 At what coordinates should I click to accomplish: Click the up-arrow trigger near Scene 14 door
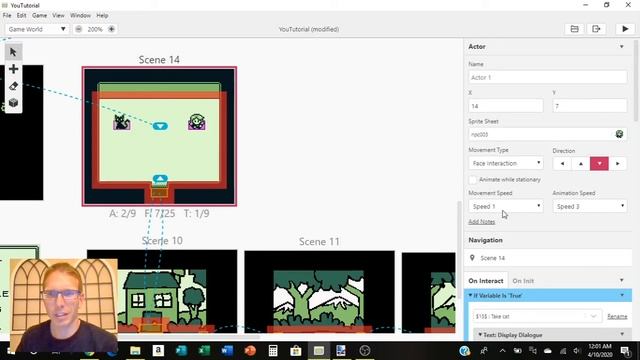(x=160, y=179)
